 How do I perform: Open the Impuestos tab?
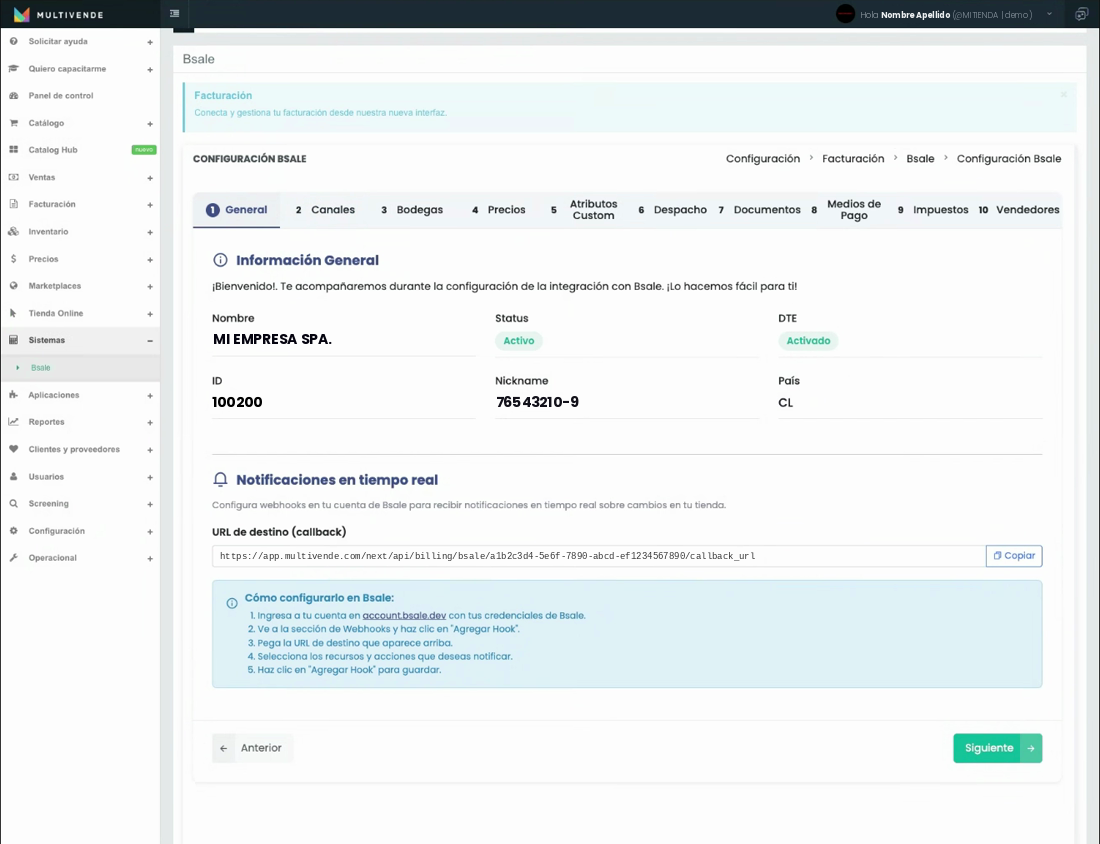pos(932,210)
